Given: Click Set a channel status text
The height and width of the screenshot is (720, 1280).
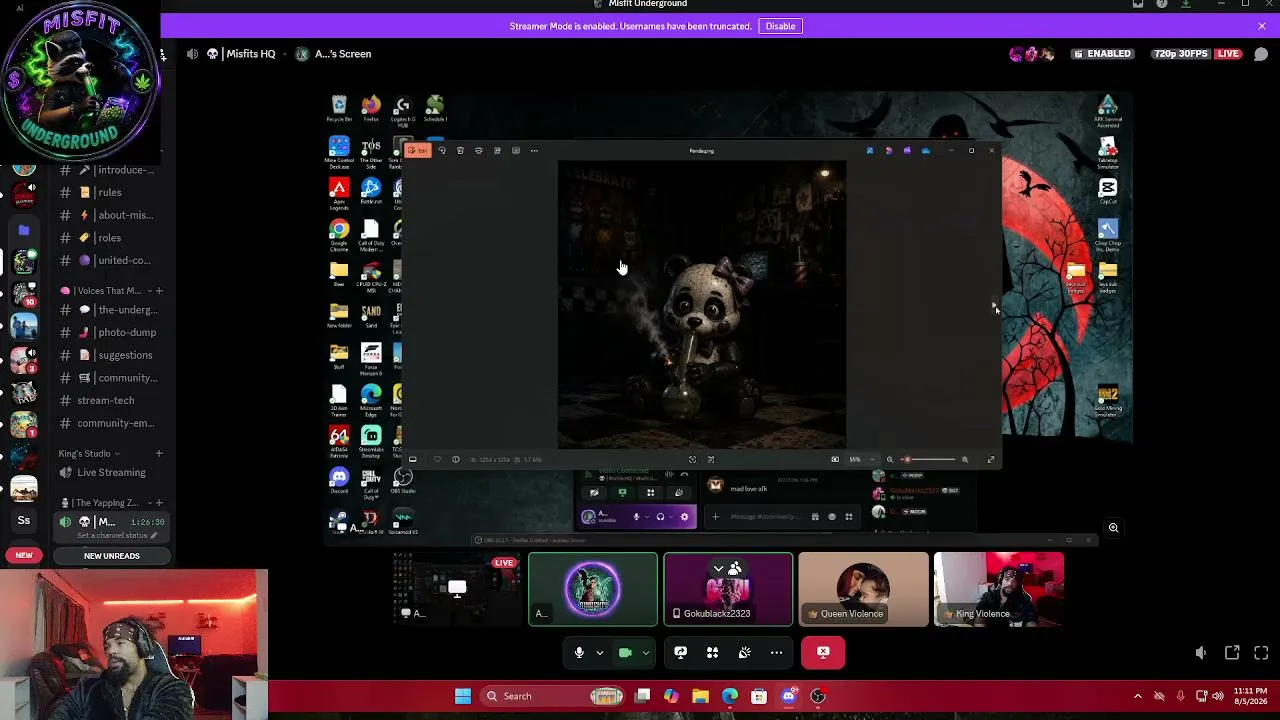Looking at the screenshot, I should pyautogui.click(x=113, y=536).
